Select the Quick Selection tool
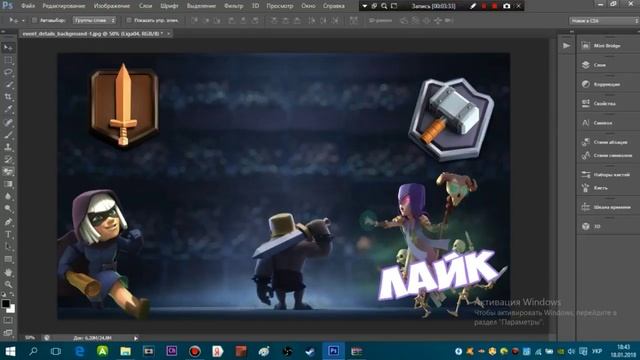 click(x=8, y=85)
